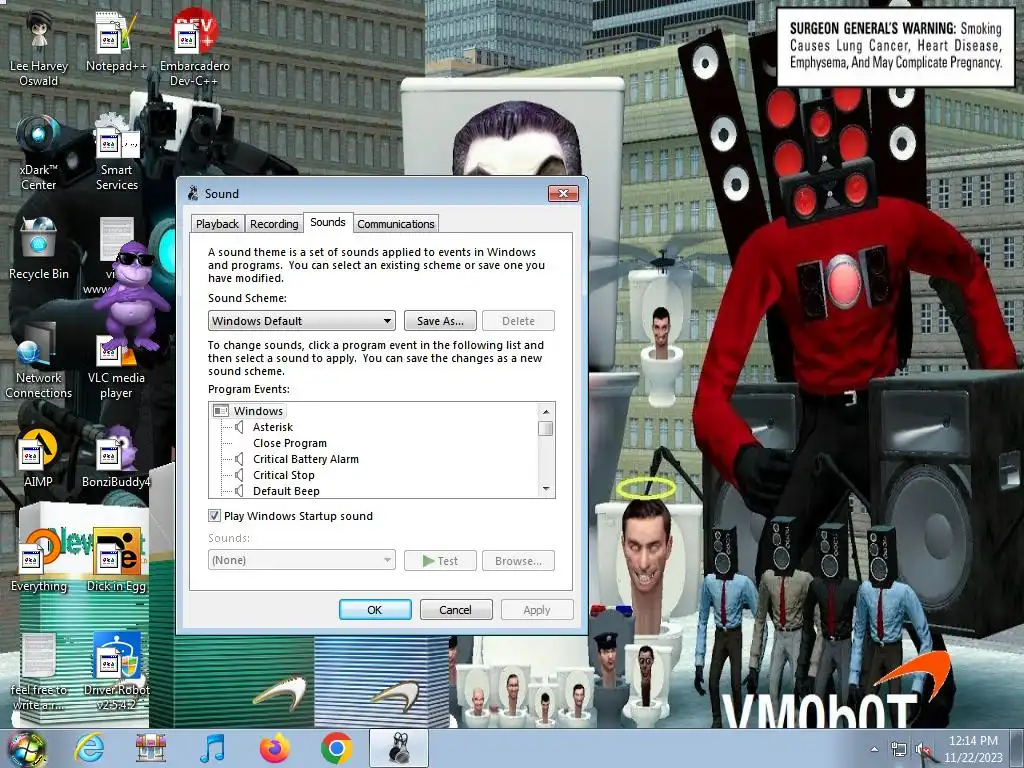Launch Firefox from taskbar

[x=274, y=748]
